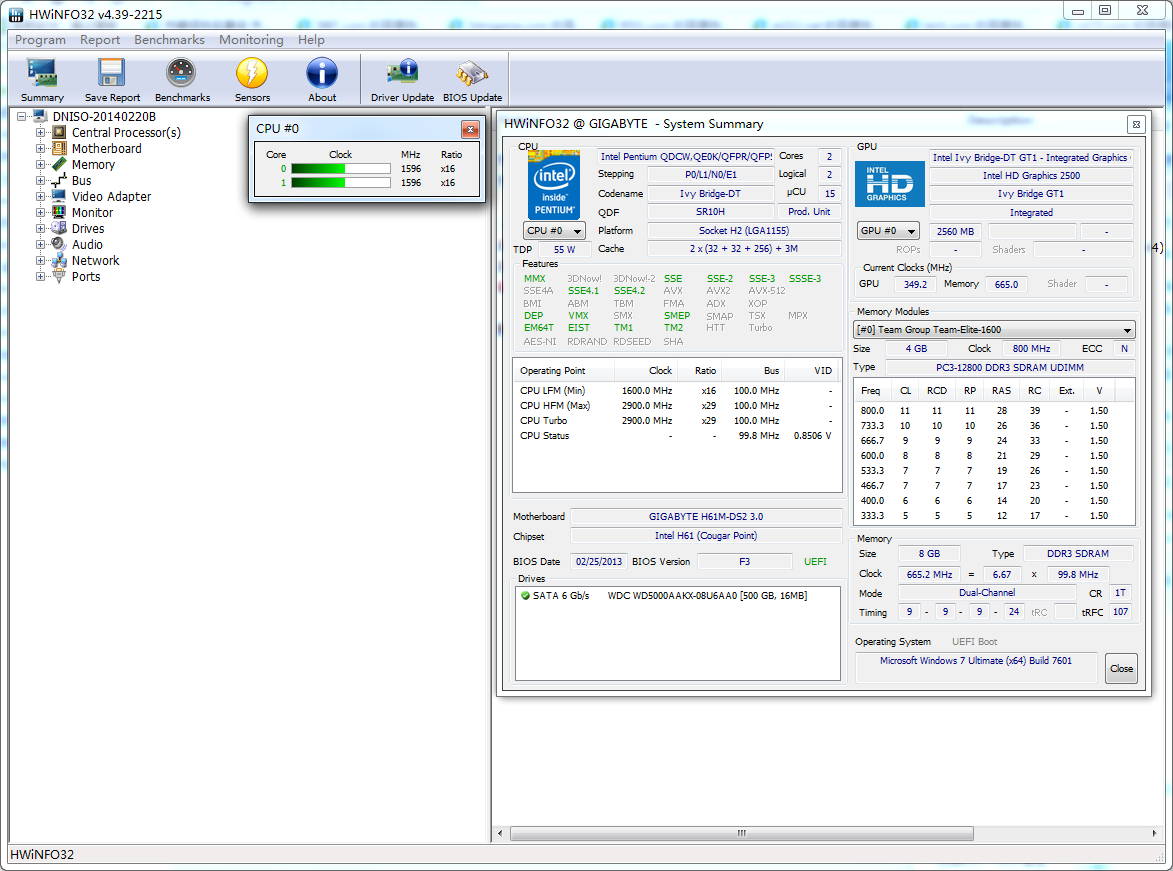Click the Core 0 clock bar
The width and height of the screenshot is (1173, 871).
tap(341, 168)
